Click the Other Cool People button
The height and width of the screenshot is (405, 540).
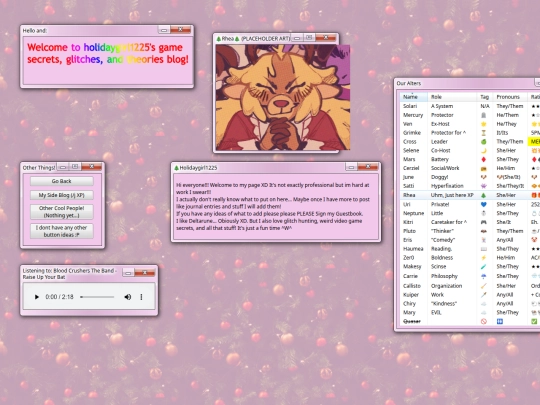[x=62, y=212]
